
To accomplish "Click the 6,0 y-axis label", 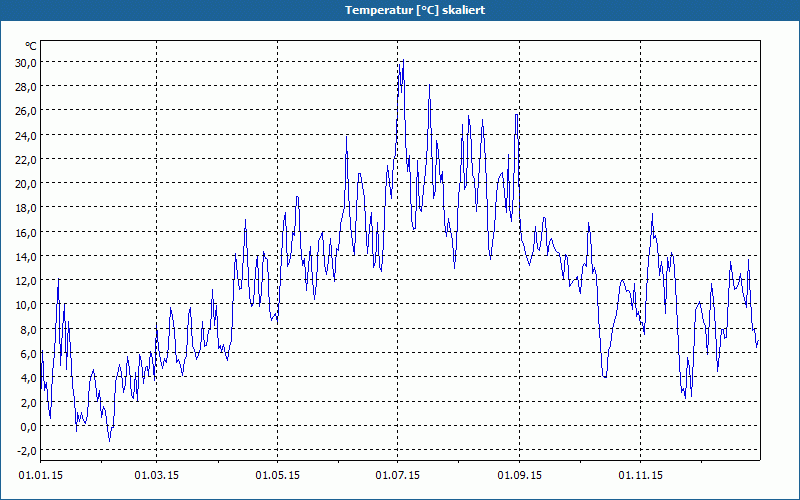I will click(28, 353).
